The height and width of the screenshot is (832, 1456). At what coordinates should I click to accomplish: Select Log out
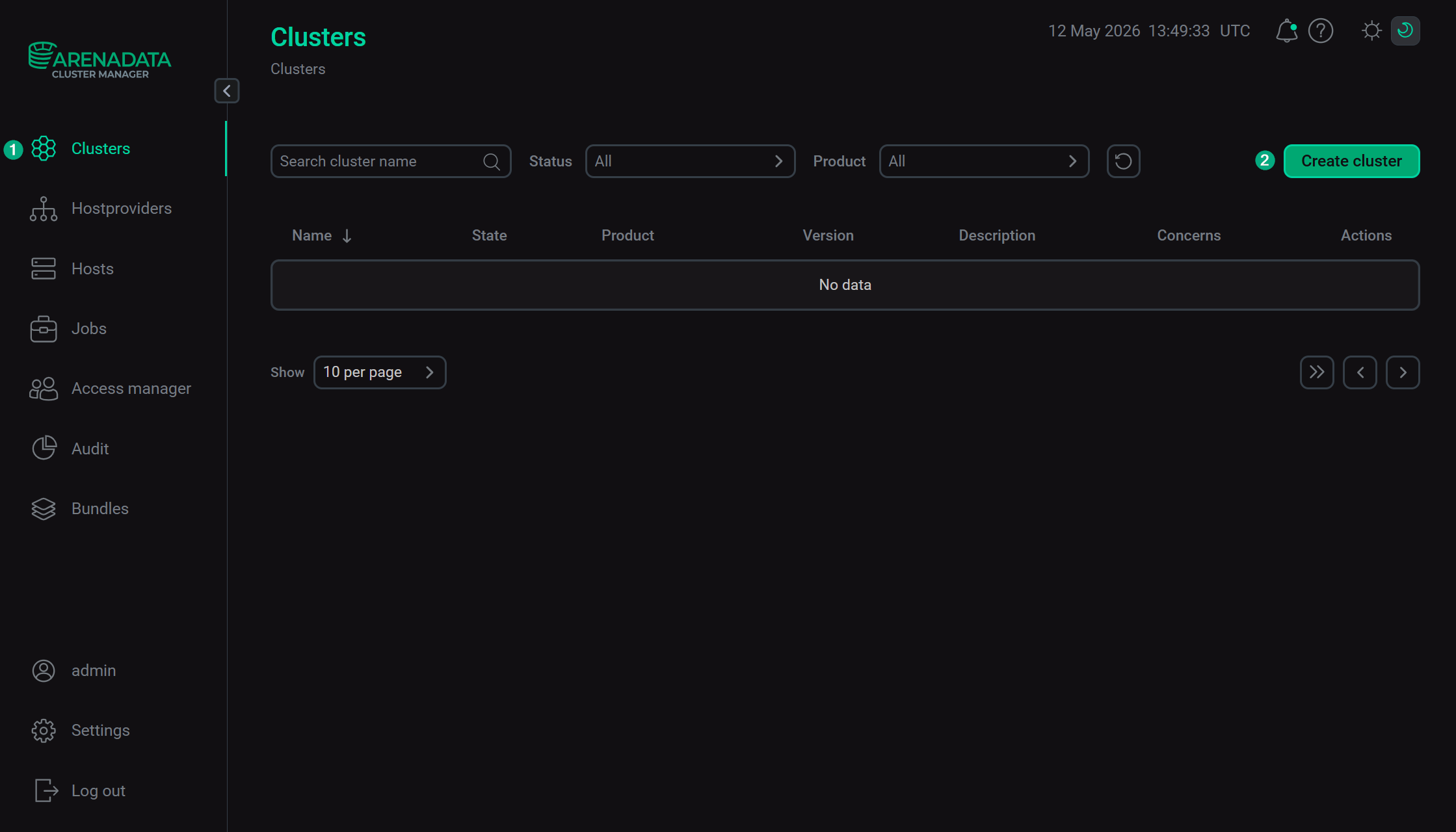(x=98, y=791)
